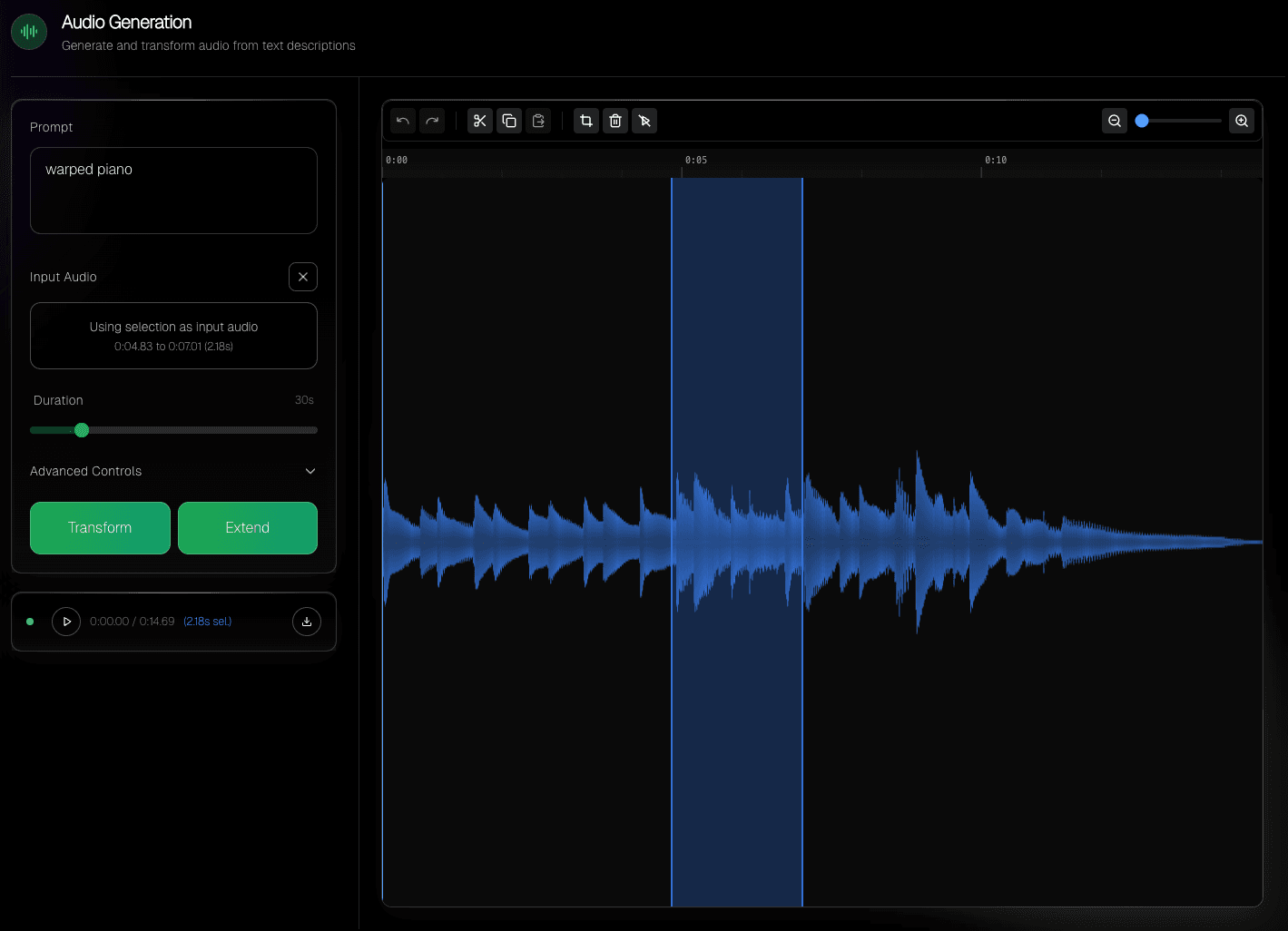
Task: Click the 0:10 marker on the timeline ruler
Action: tap(996, 160)
